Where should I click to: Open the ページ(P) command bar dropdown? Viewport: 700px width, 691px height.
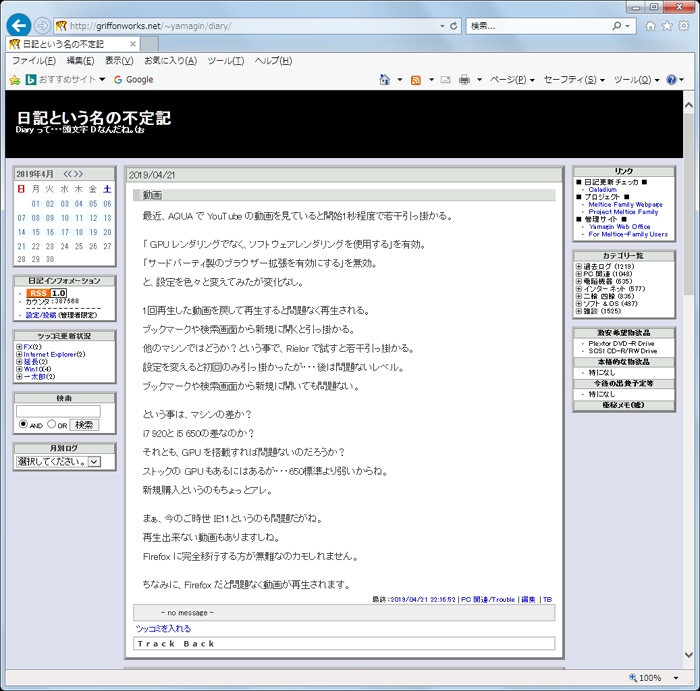click(511, 80)
